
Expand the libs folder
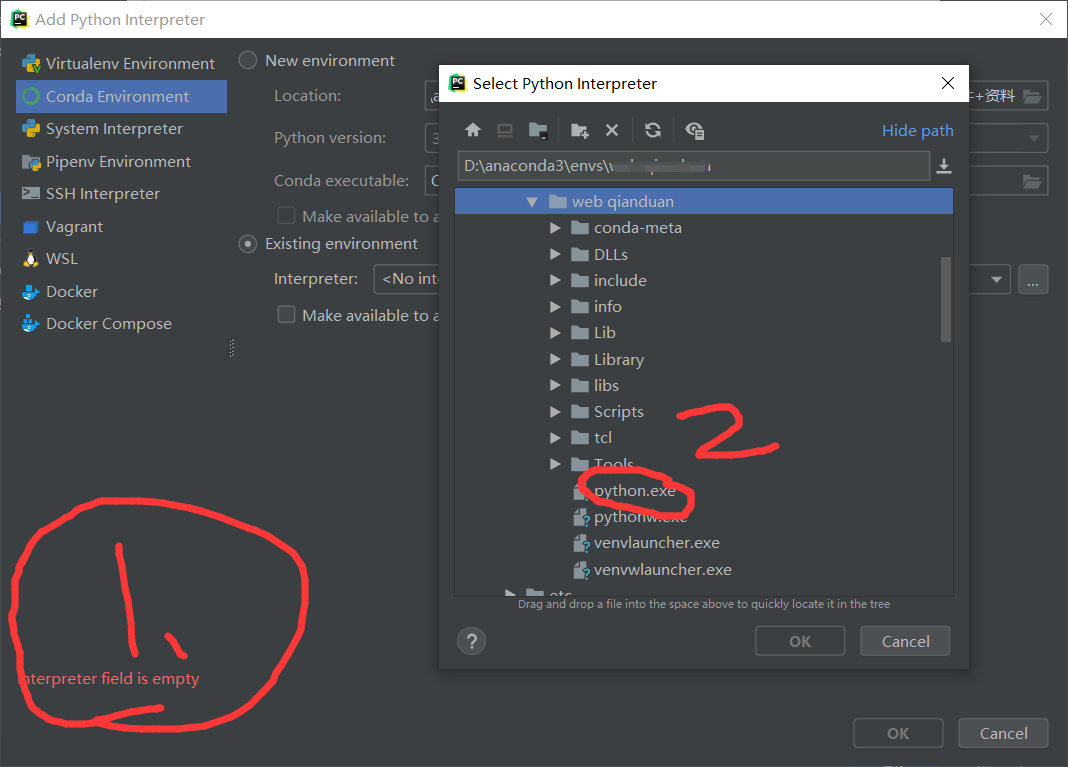[555, 386]
